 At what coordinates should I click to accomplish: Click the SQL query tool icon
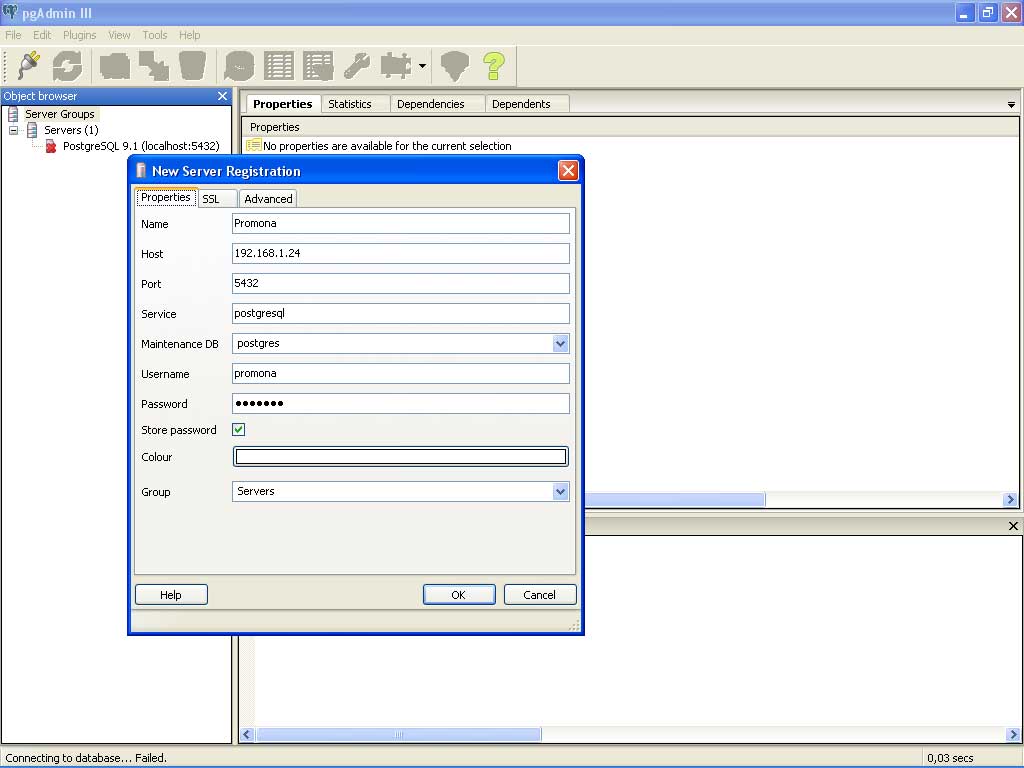[239, 66]
